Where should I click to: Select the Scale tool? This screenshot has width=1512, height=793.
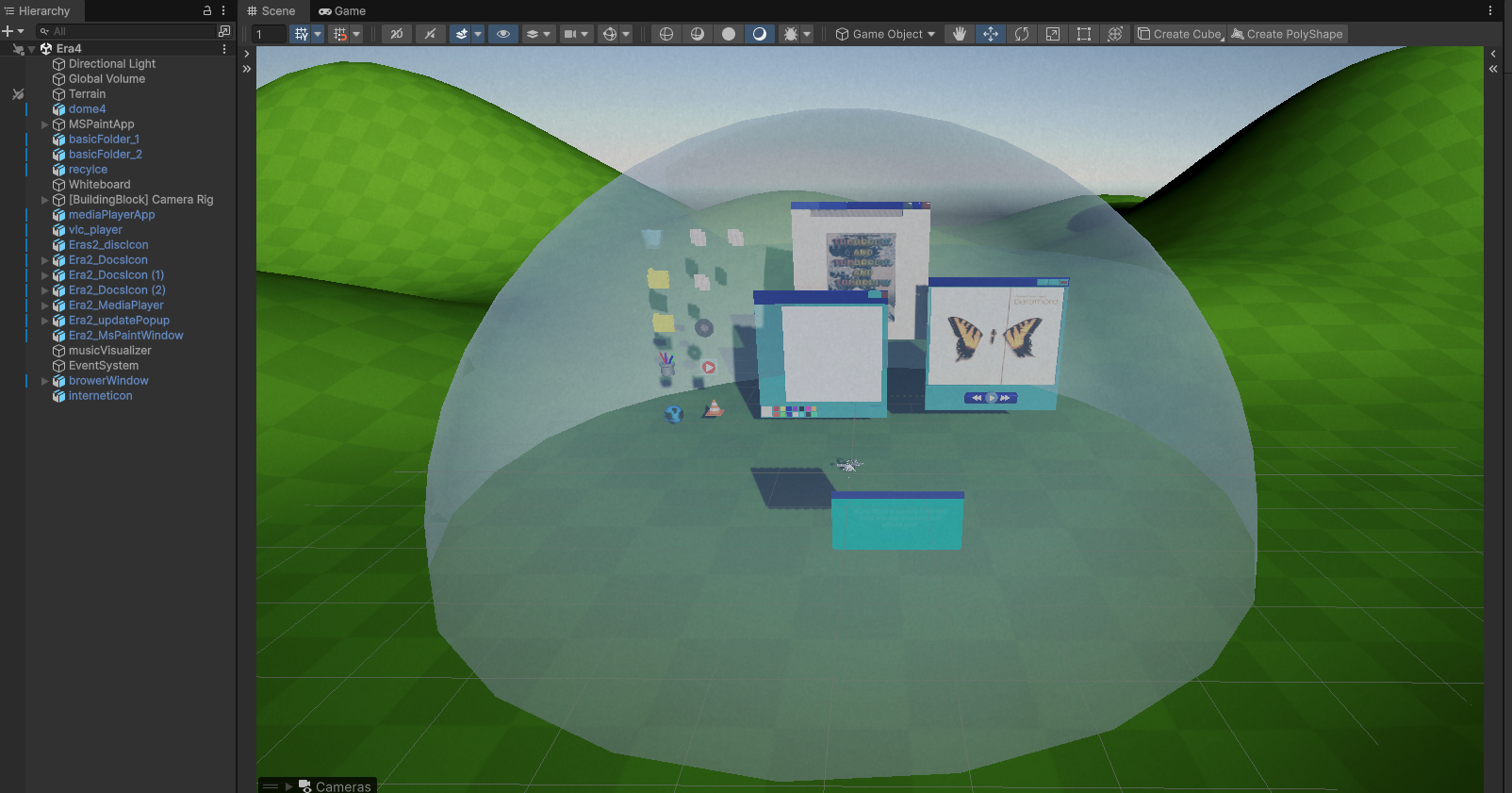[1053, 34]
